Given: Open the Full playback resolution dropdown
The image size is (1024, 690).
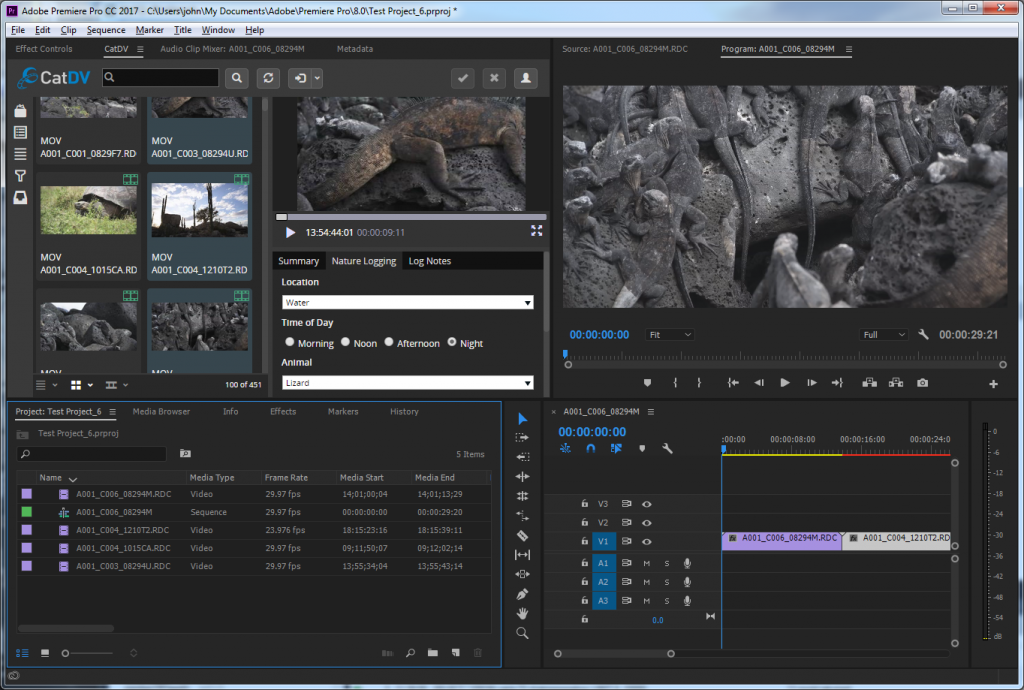Looking at the screenshot, I should pyautogui.click(x=884, y=335).
